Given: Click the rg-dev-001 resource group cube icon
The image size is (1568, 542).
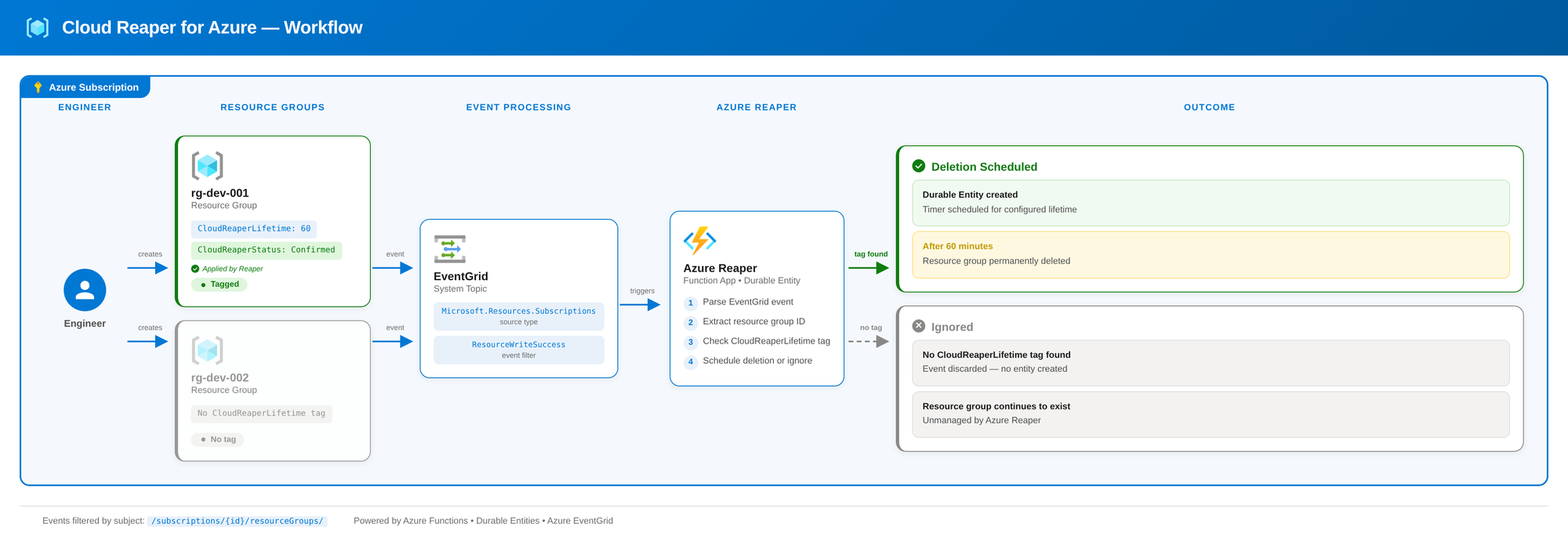Looking at the screenshot, I should (x=208, y=166).
